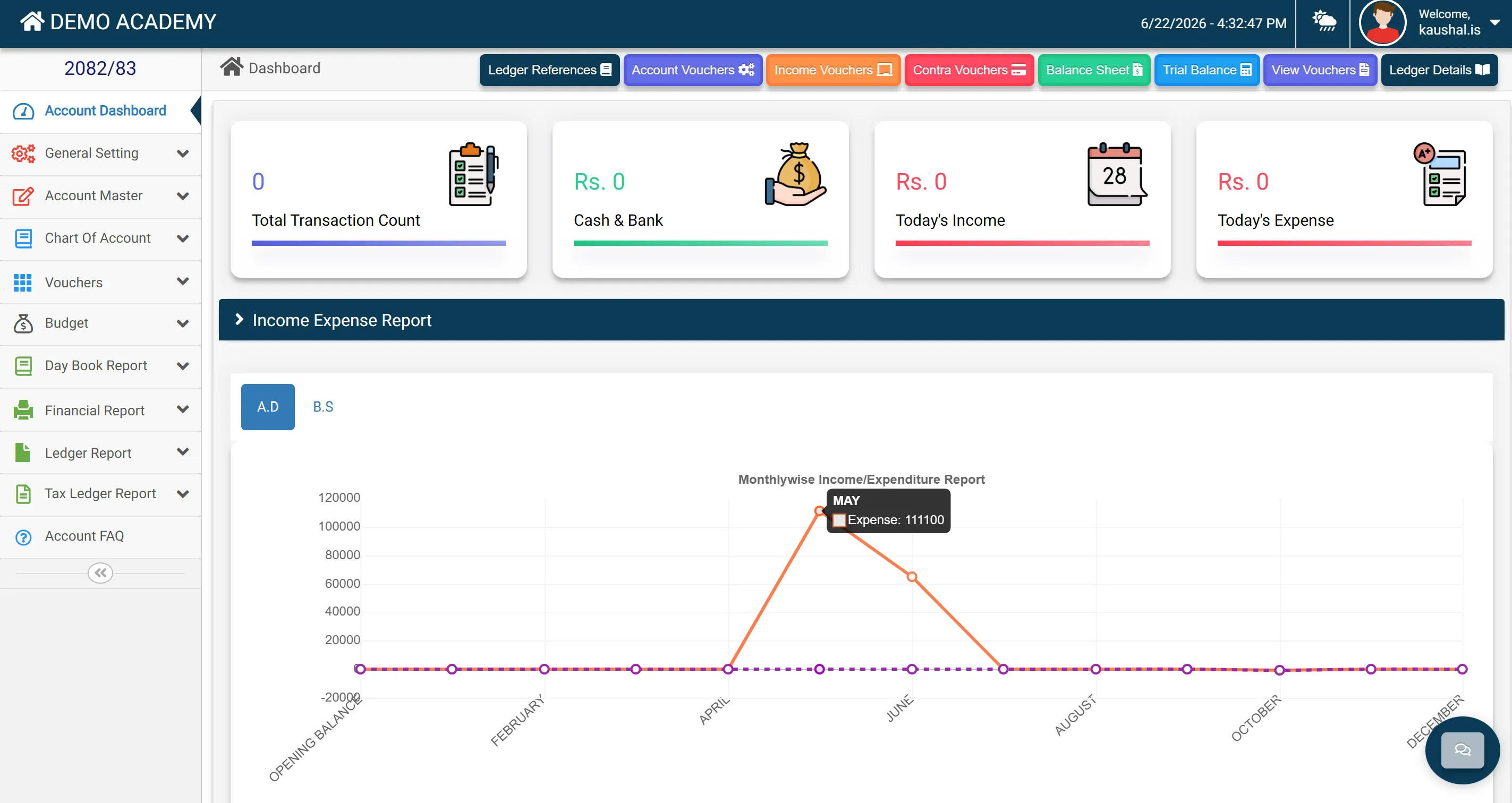Viewport: 1512px width, 803px height.
Task: Open the Account FAQ menu item
Action: (x=100, y=537)
